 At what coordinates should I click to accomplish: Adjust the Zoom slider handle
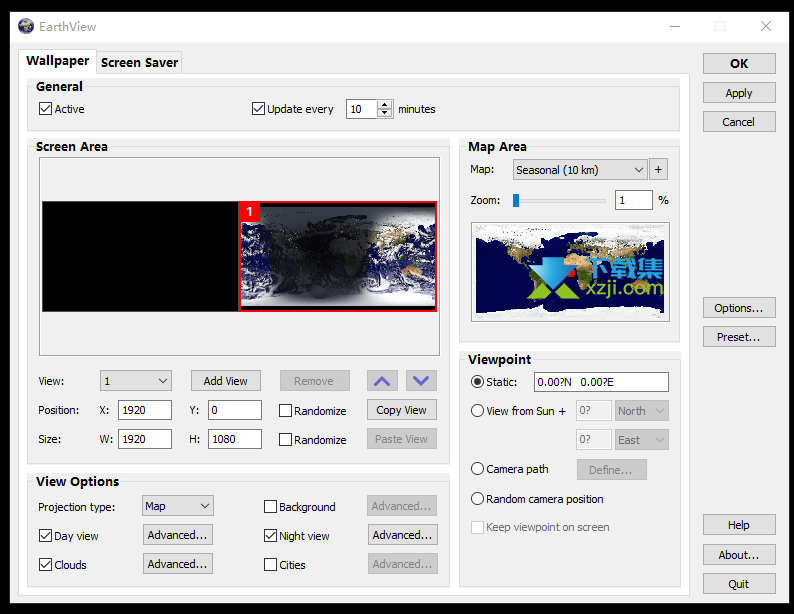tap(516, 200)
